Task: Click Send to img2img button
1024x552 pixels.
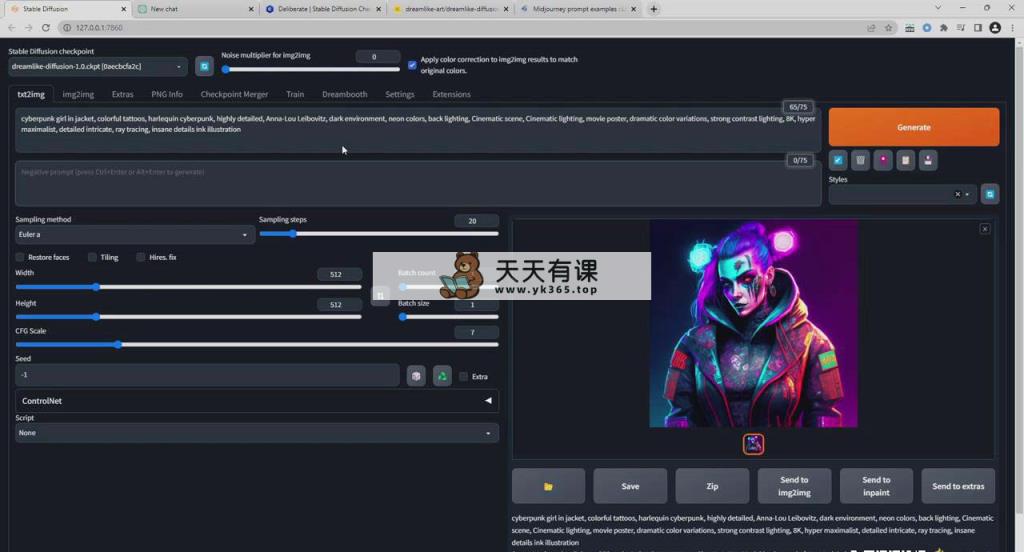Action: tap(794, 486)
